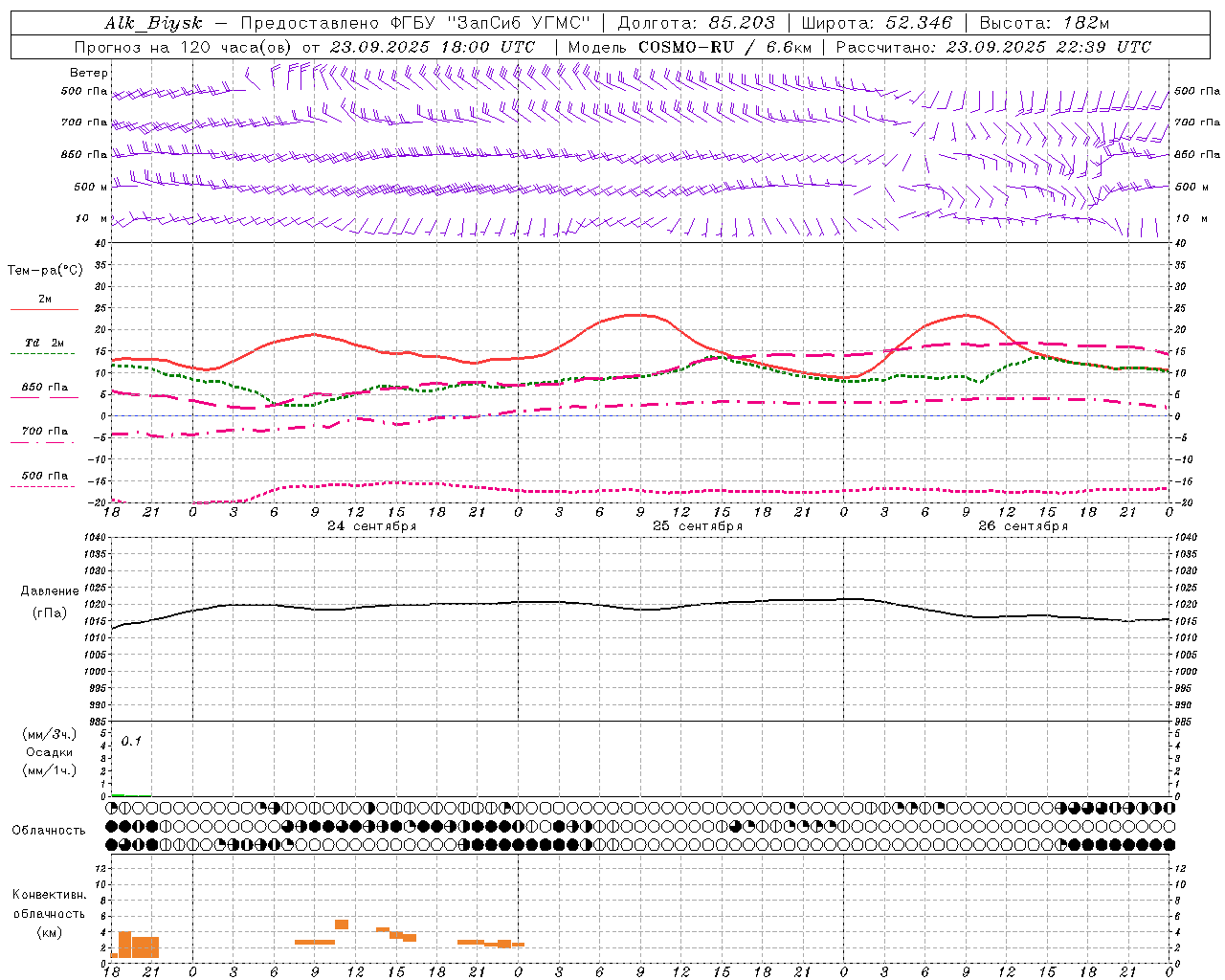
Task: Click the 700 гПа temperature legend line
Action: (x=44, y=442)
